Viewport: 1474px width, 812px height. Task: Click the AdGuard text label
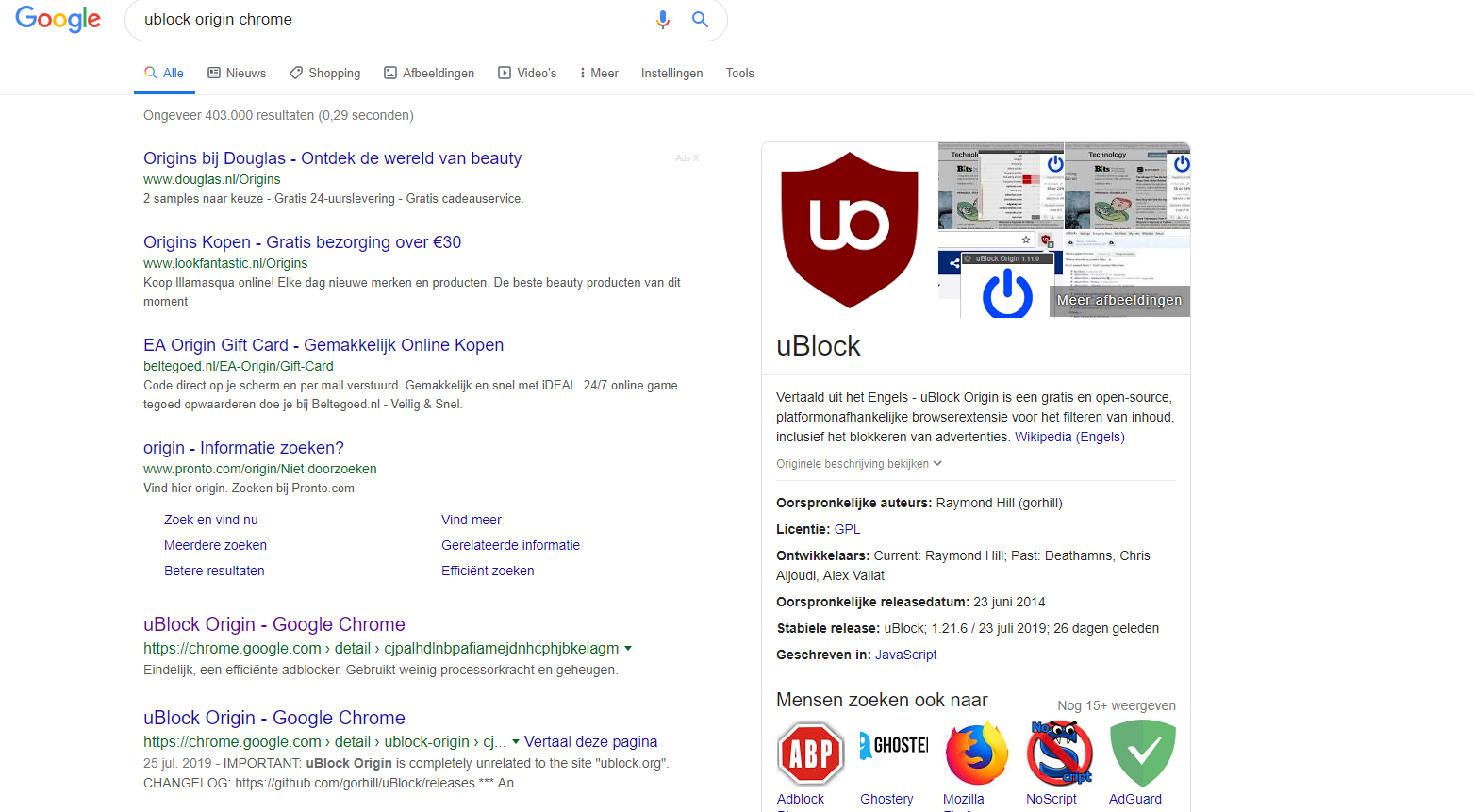[x=1135, y=799]
